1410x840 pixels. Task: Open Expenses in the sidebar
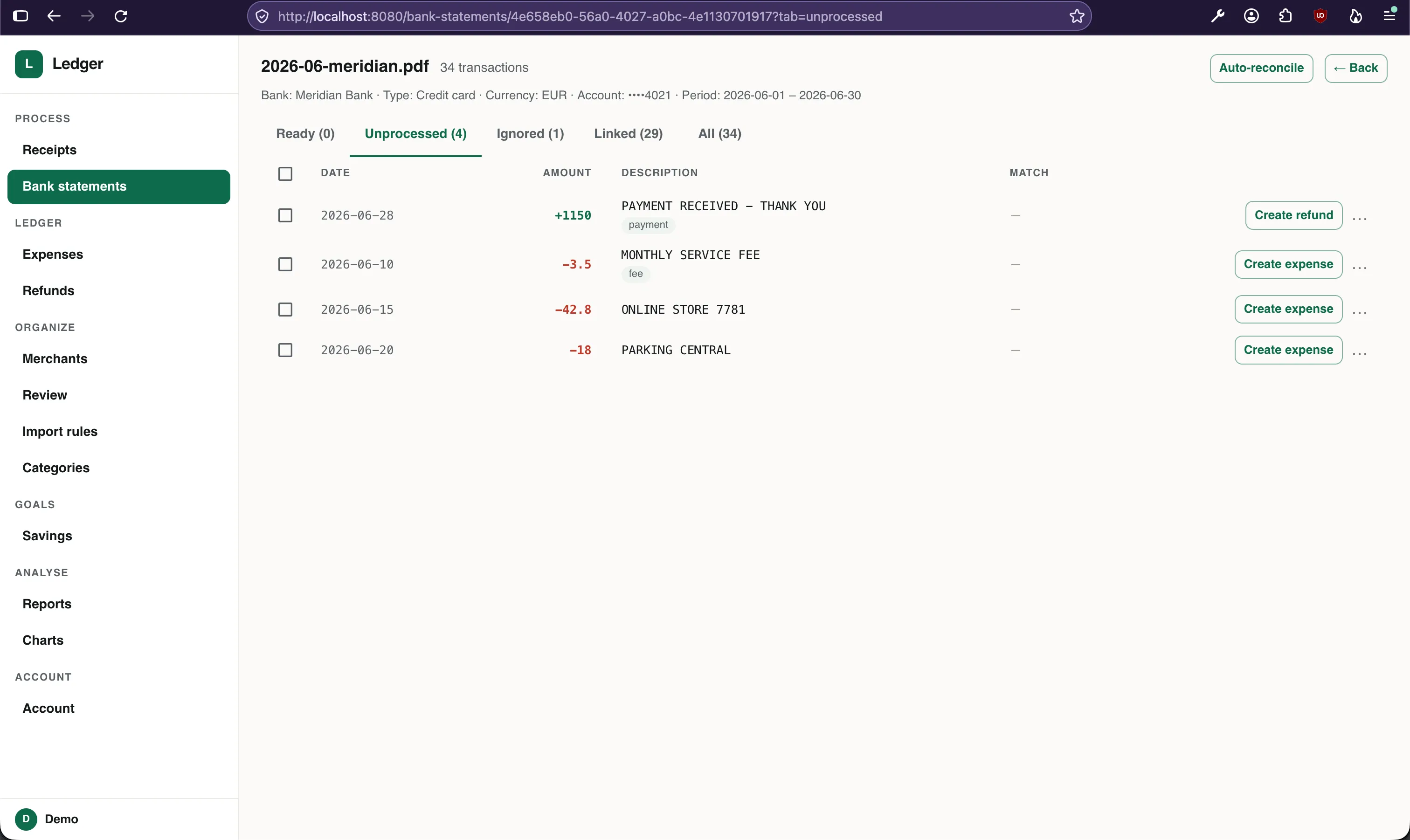click(119, 255)
